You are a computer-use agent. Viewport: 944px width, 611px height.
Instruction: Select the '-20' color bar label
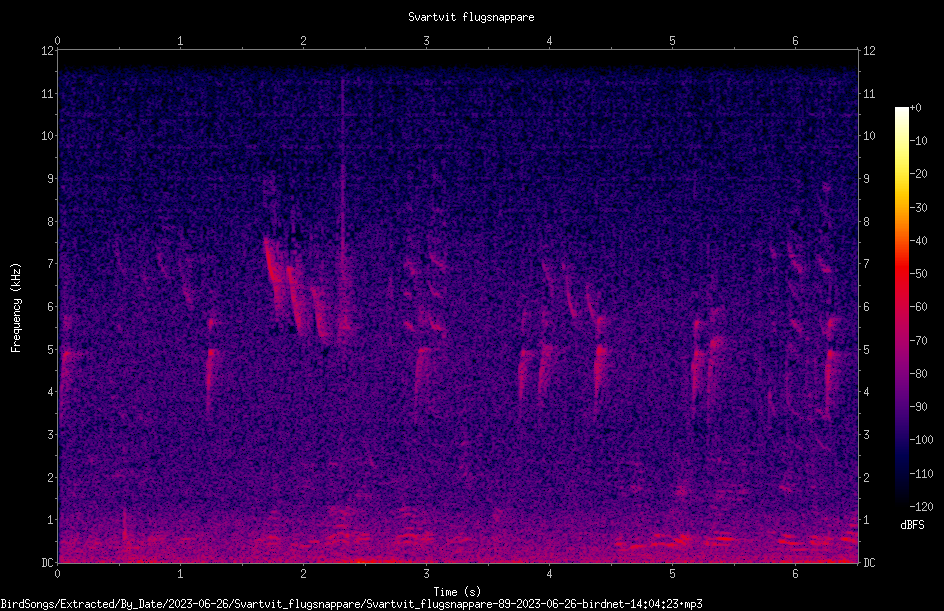tap(918, 174)
